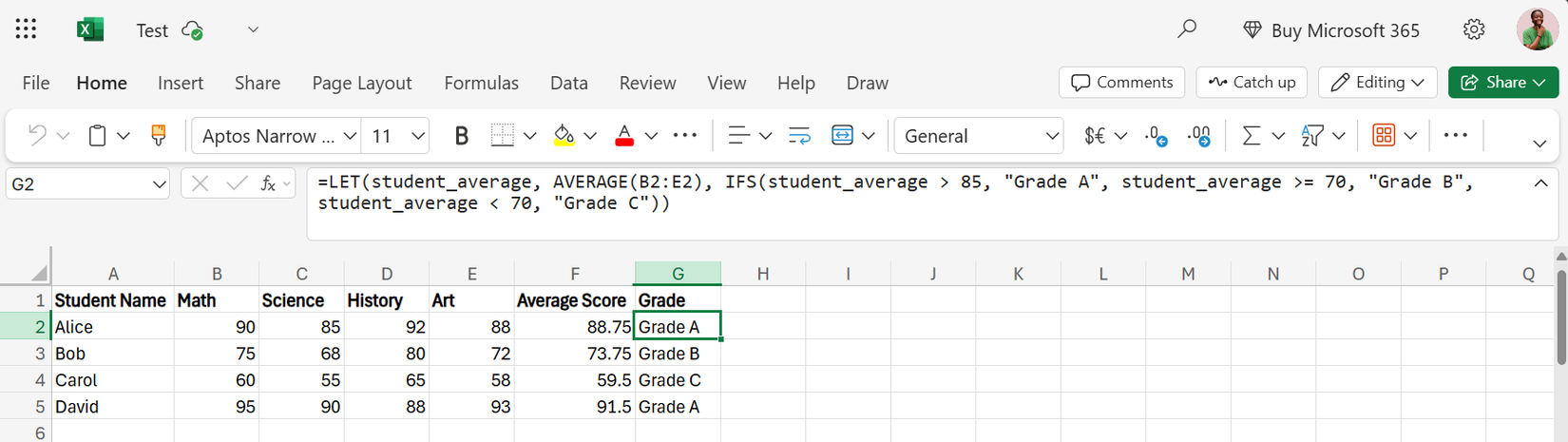The image size is (1568, 442).
Task: Open the Page Layout tab
Action: click(361, 84)
